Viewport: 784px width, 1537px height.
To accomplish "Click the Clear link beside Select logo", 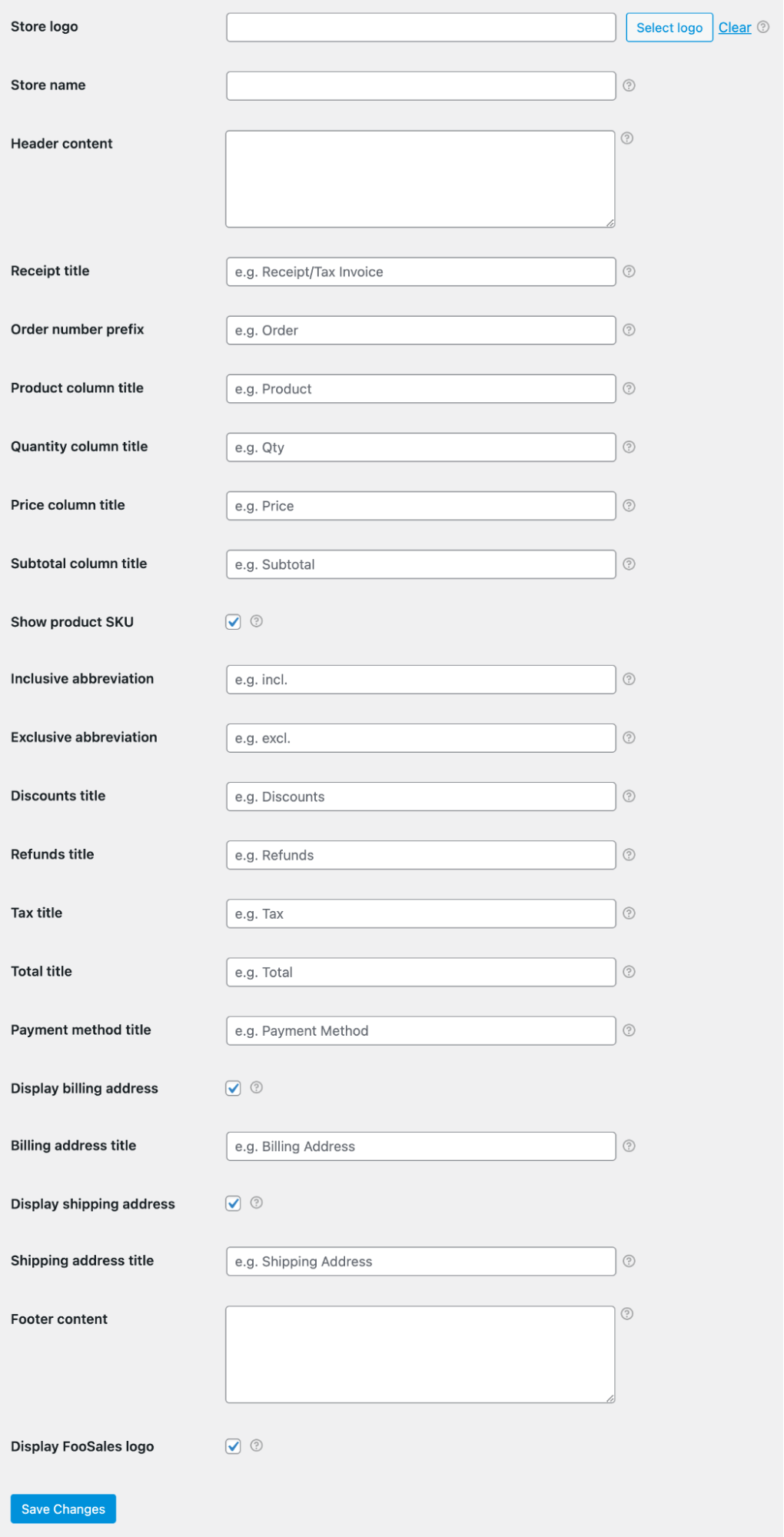I will click(x=734, y=27).
